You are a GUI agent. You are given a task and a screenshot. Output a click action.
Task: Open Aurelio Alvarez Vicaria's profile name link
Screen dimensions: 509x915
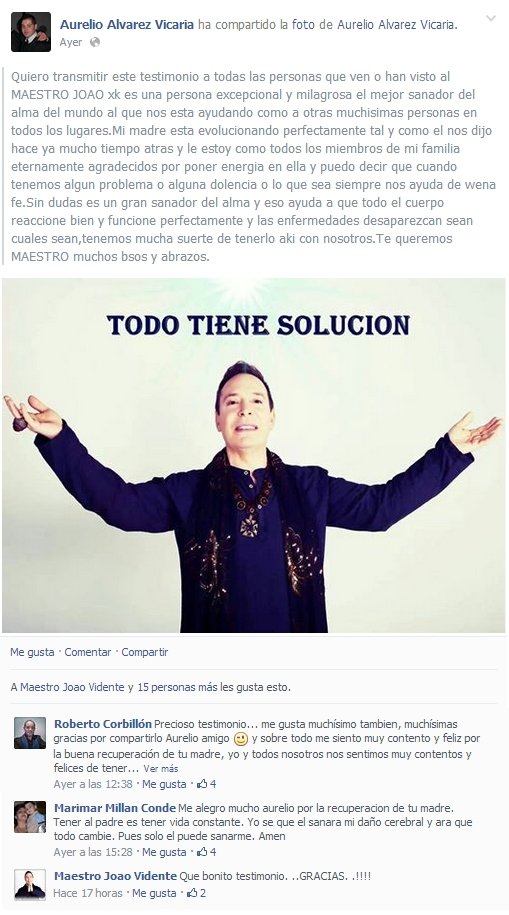(127, 25)
